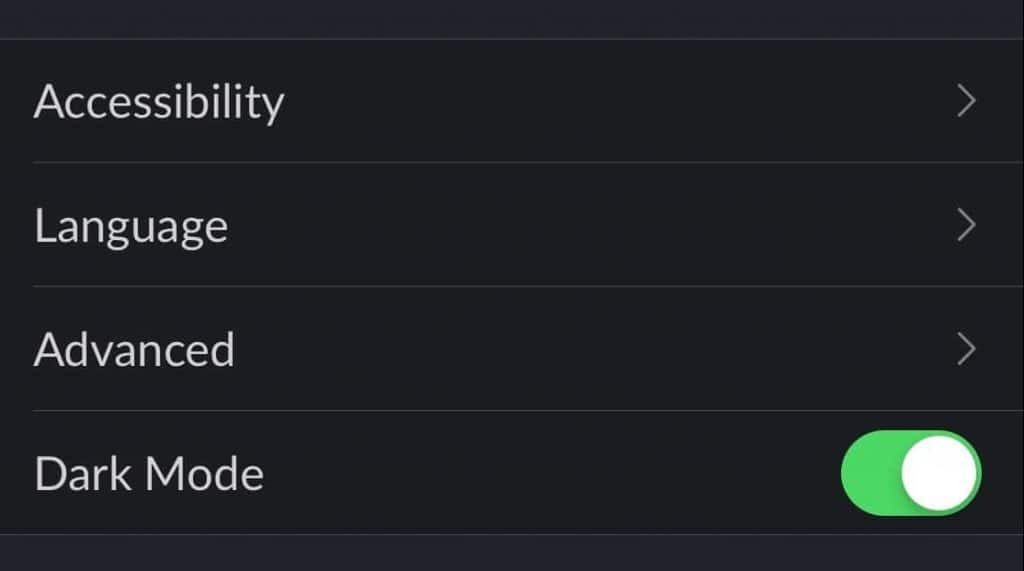Click the Dark Mode label text

pyautogui.click(x=149, y=474)
